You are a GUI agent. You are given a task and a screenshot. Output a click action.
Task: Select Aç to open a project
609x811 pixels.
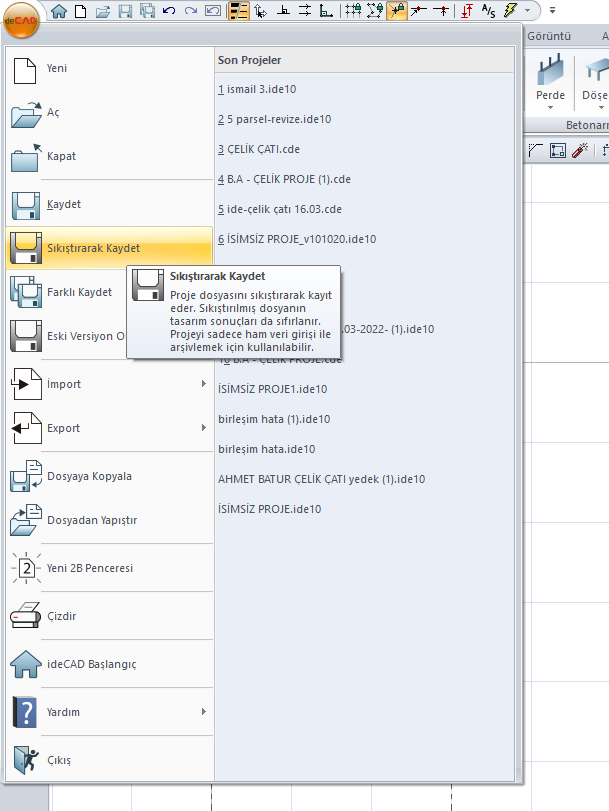[x=109, y=113]
